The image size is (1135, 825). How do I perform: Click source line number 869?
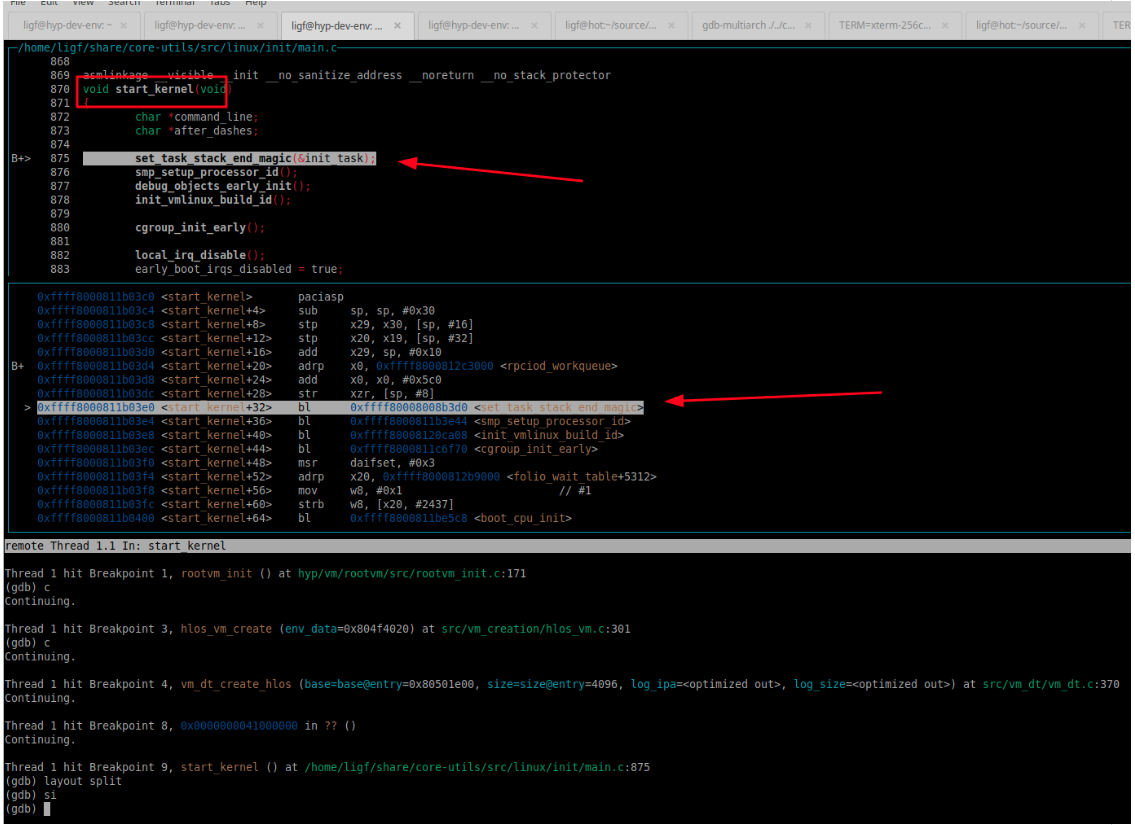60,75
